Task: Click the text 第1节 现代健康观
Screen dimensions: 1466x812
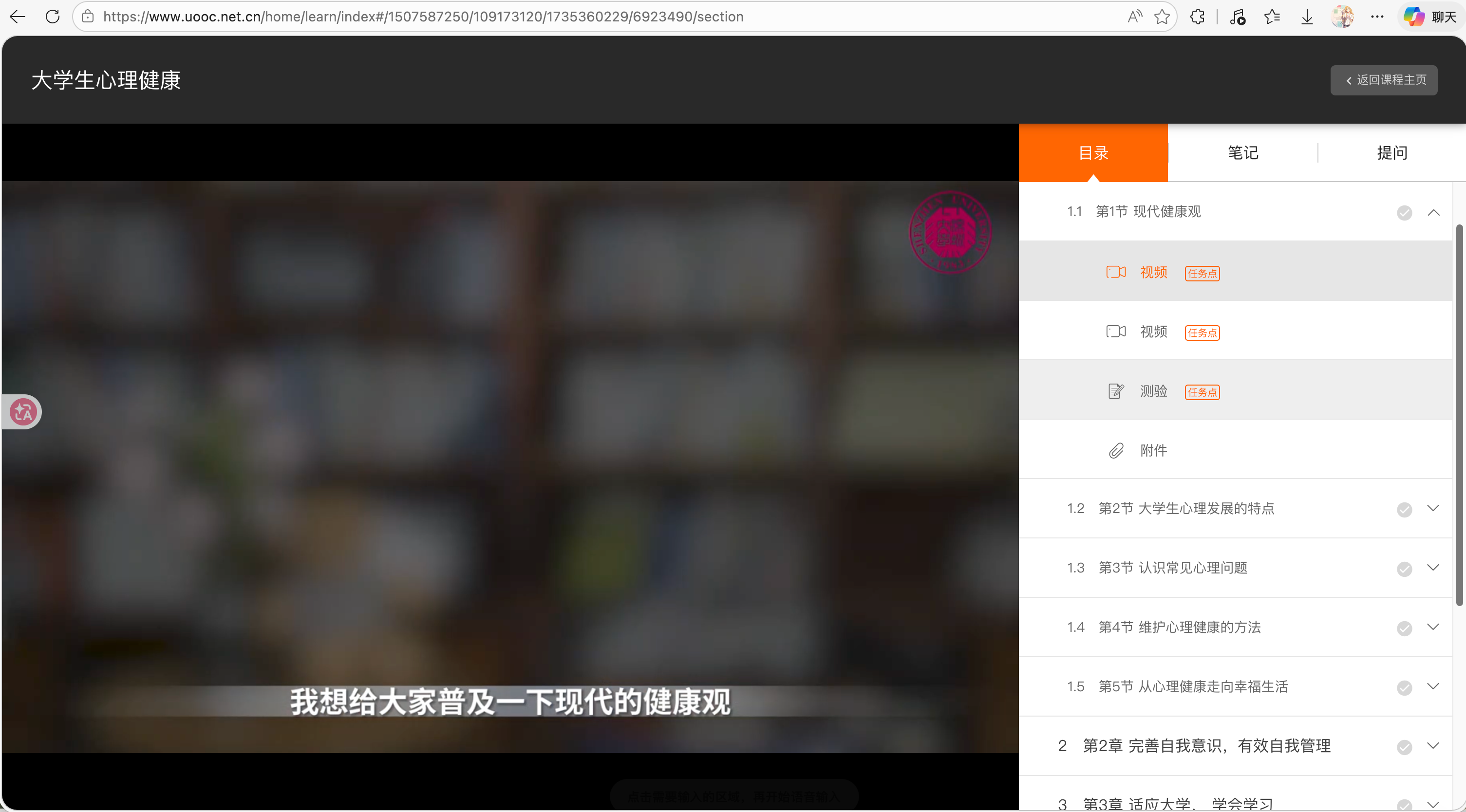Action: pos(1148,212)
